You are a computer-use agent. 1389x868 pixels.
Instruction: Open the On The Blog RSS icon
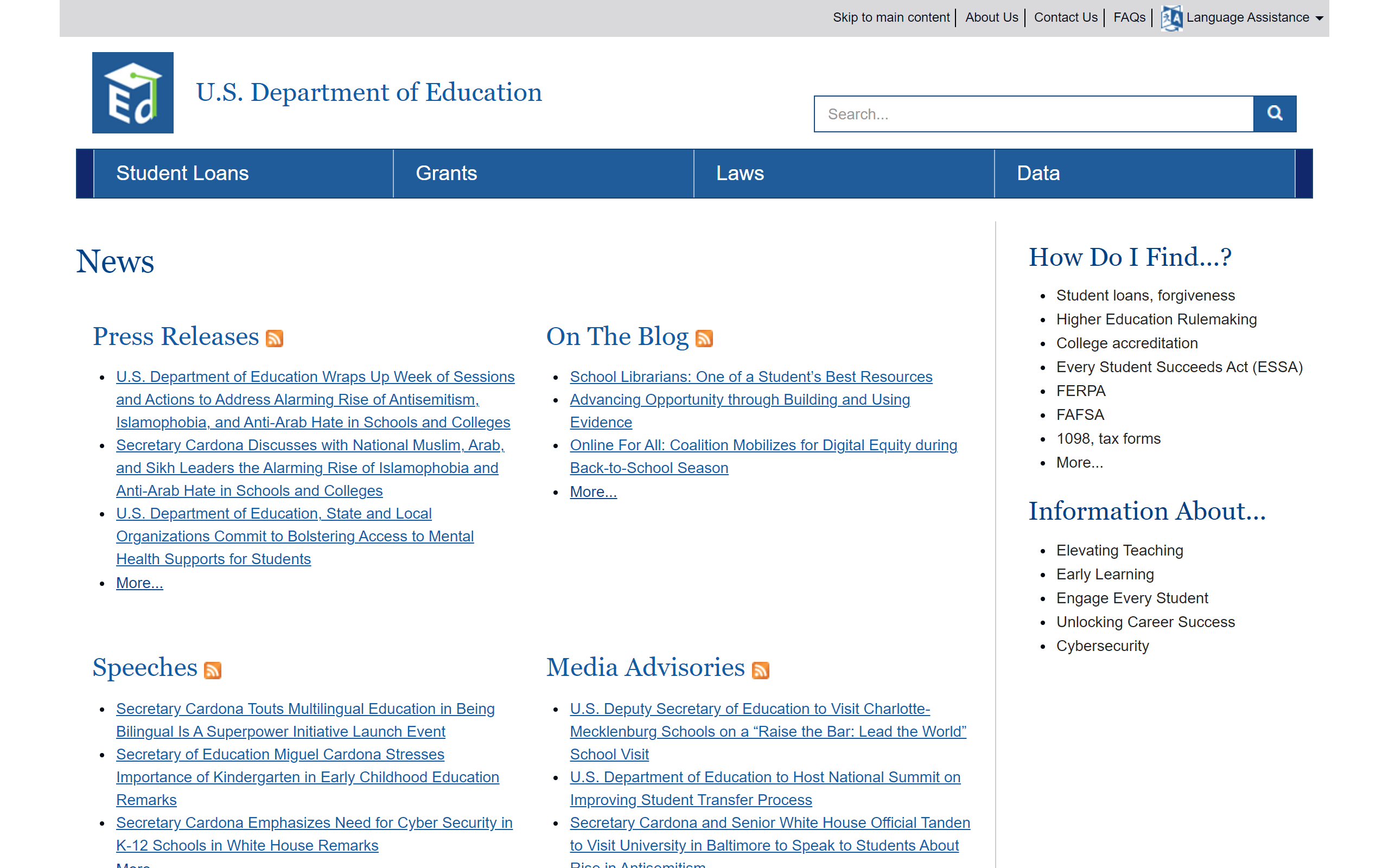704,339
